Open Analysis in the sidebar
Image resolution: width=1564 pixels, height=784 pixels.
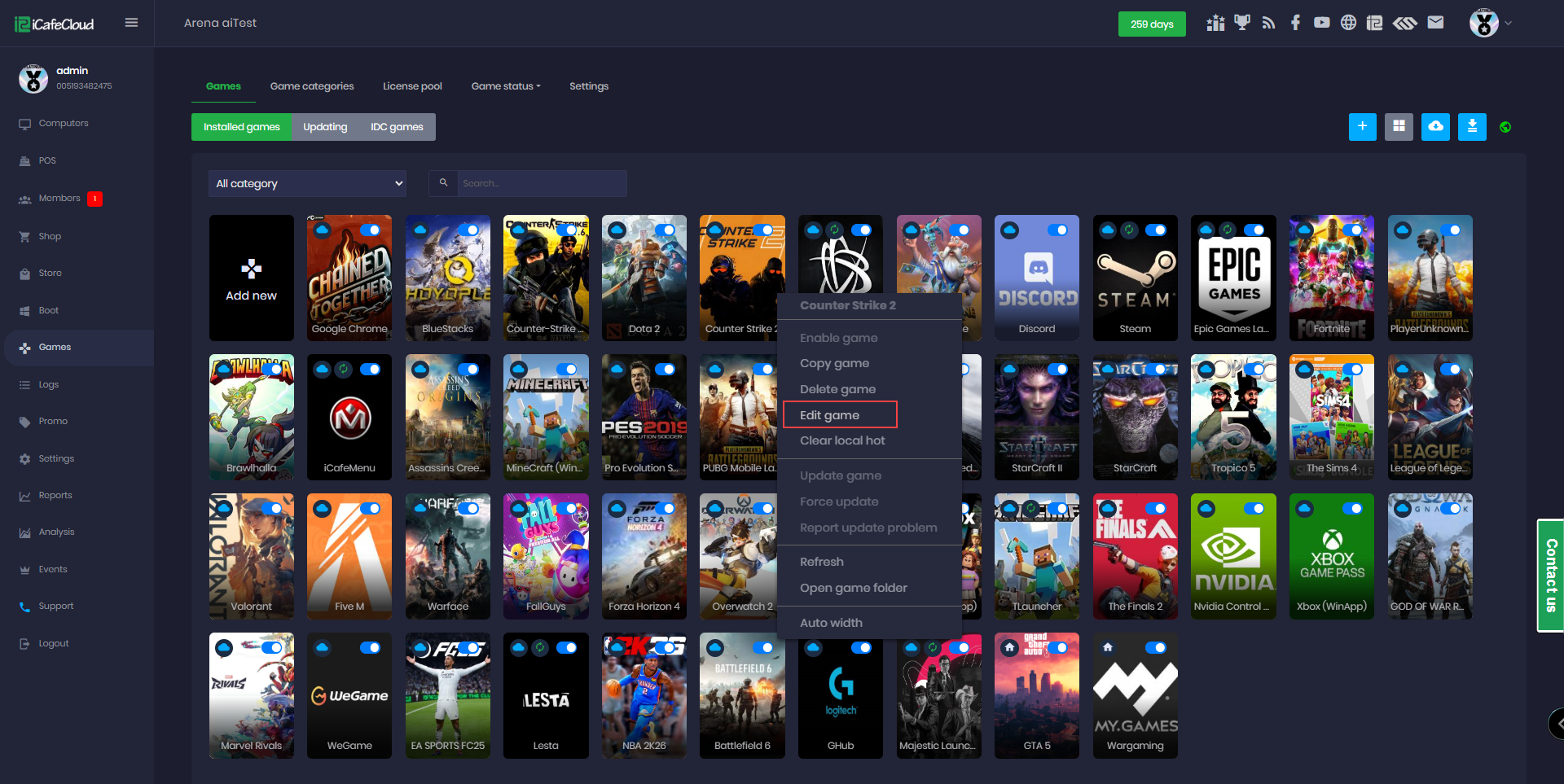pyautogui.click(x=56, y=532)
